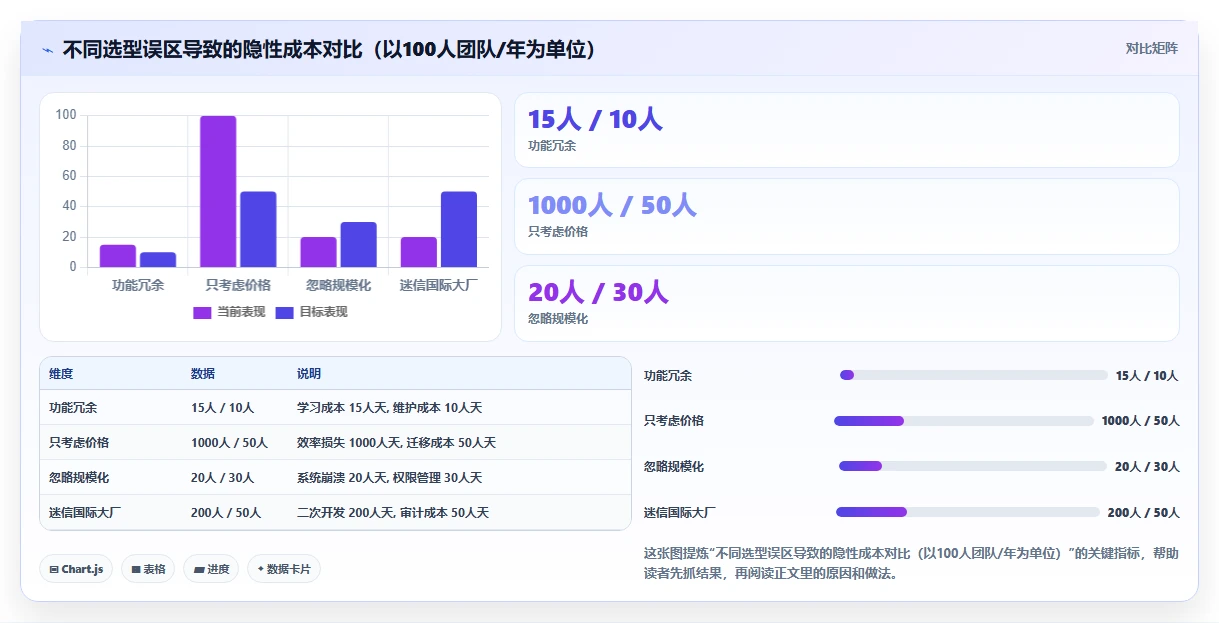Click the cell 二次开发 200人天, 审计成本 50人天
The width and height of the screenshot is (1219, 623).
pos(393,513)
